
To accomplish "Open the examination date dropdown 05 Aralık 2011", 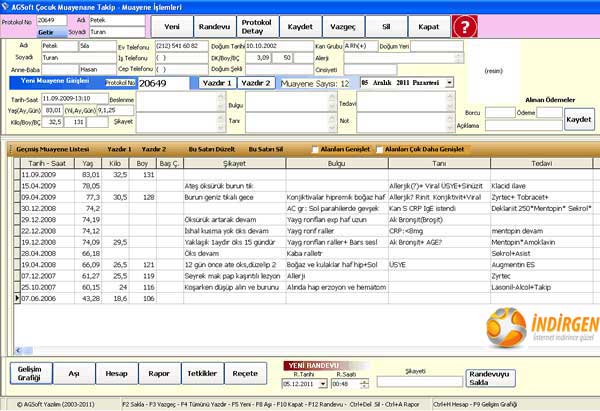I will (448, 82).
